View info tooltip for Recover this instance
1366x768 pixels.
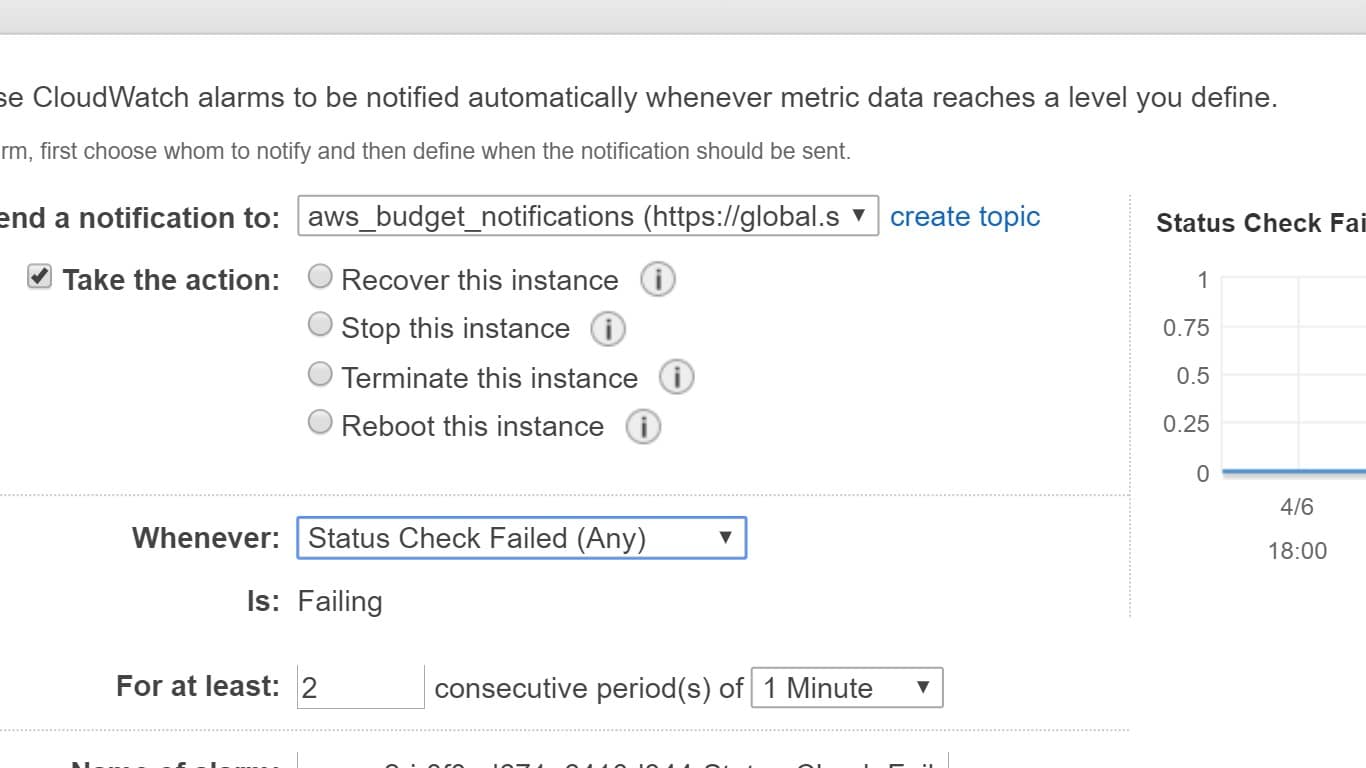pos(657,278)
